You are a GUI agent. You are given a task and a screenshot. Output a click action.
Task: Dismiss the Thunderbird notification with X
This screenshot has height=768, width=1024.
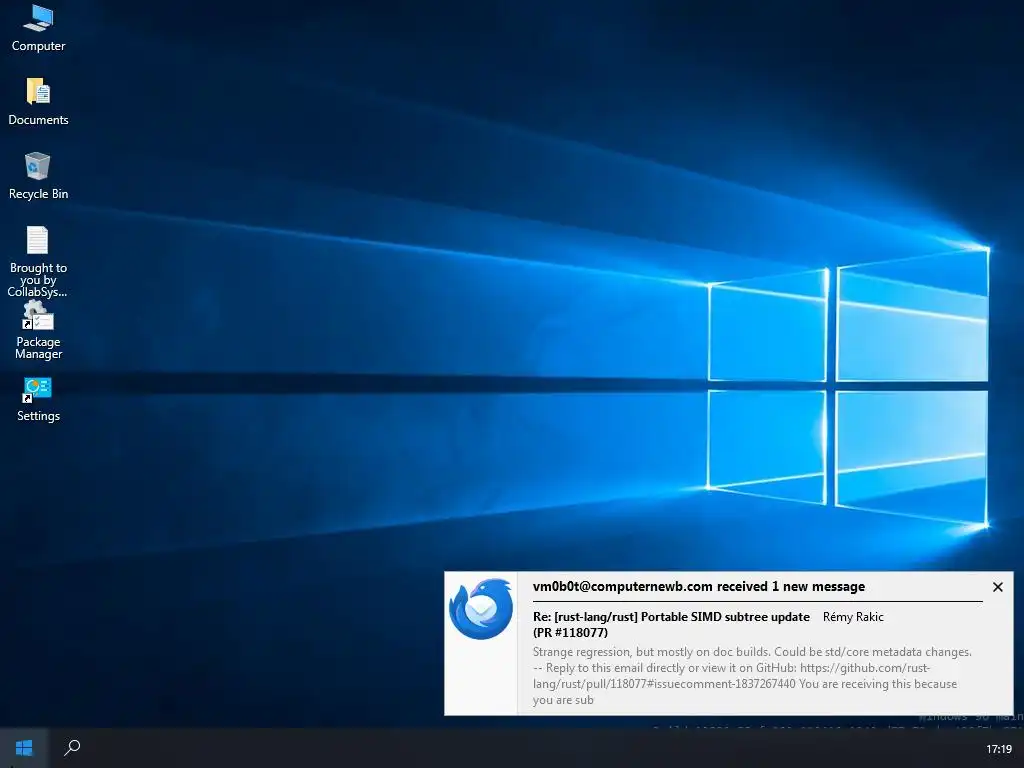(997, 587)
